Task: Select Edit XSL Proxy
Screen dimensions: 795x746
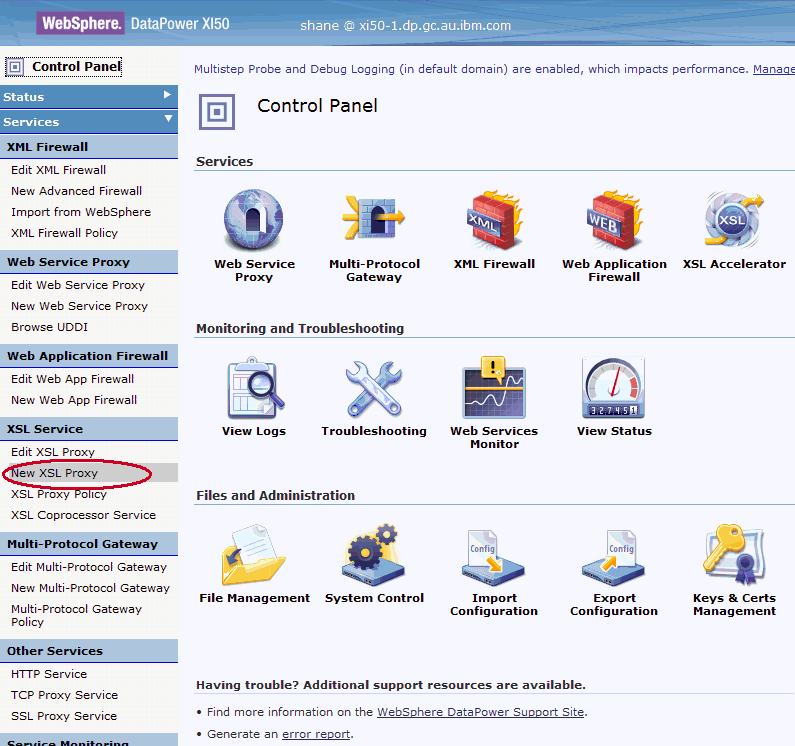Action: click(53, 452)
